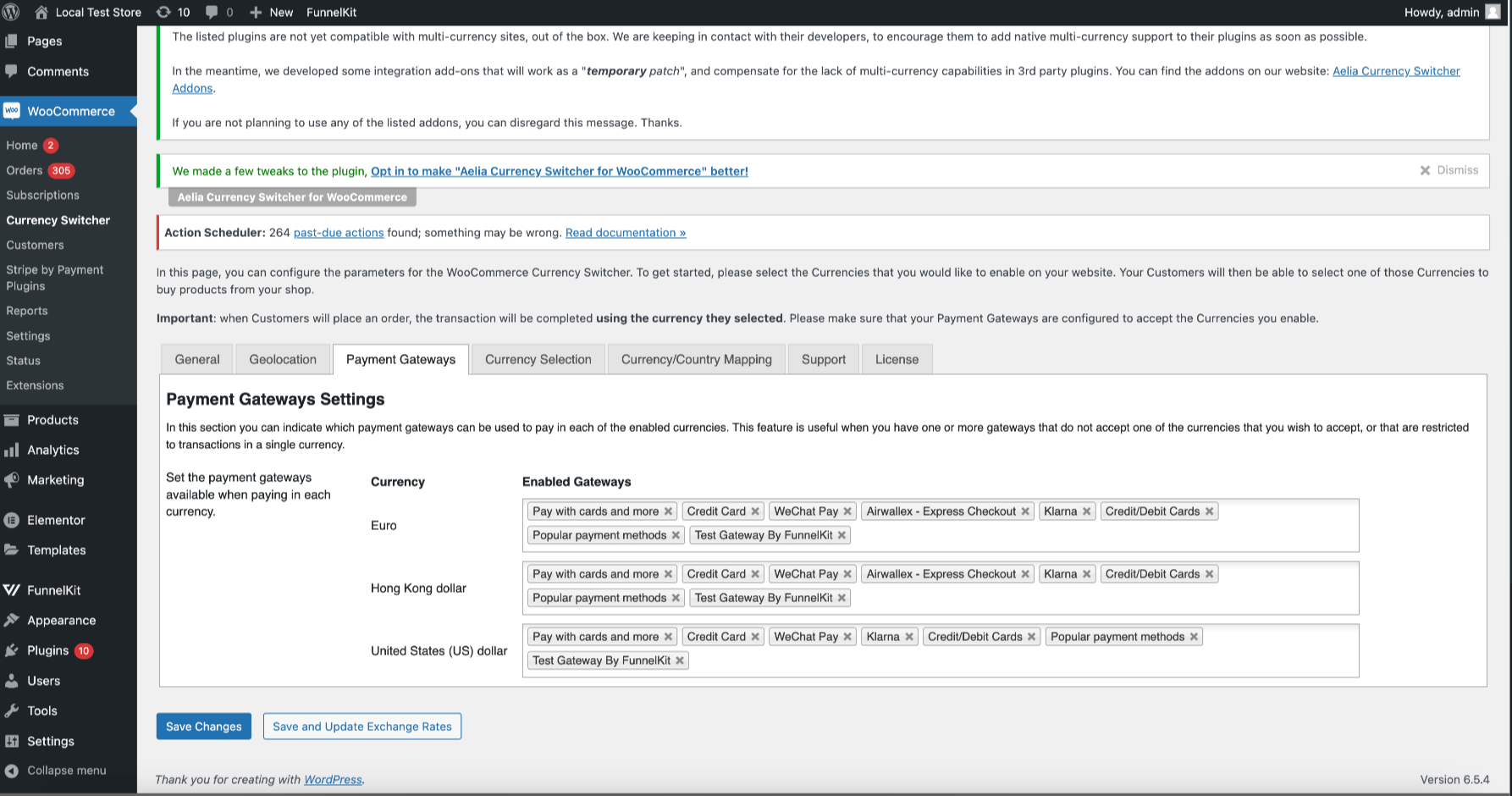Open the Marketing sidebar menu
Screen dimensions: 1512x796
[x=55, y=480]
